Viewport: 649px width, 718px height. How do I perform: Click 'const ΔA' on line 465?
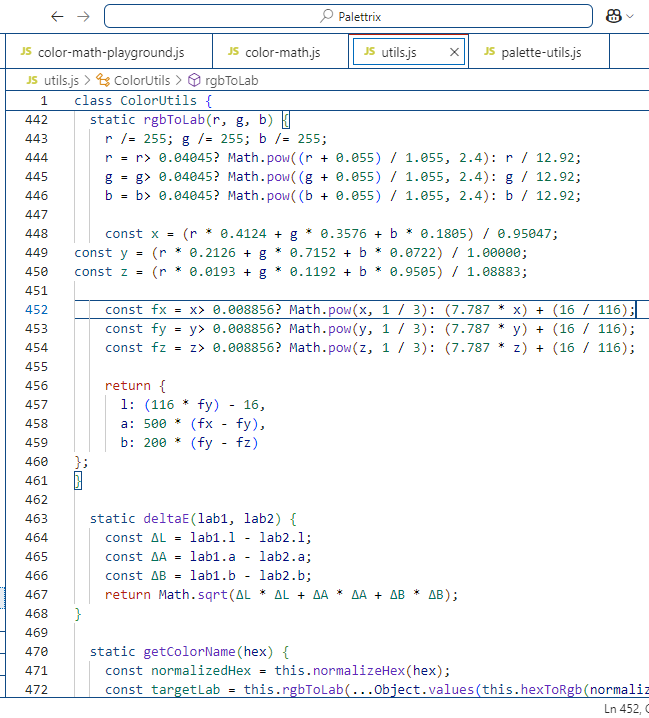(136, 557)
